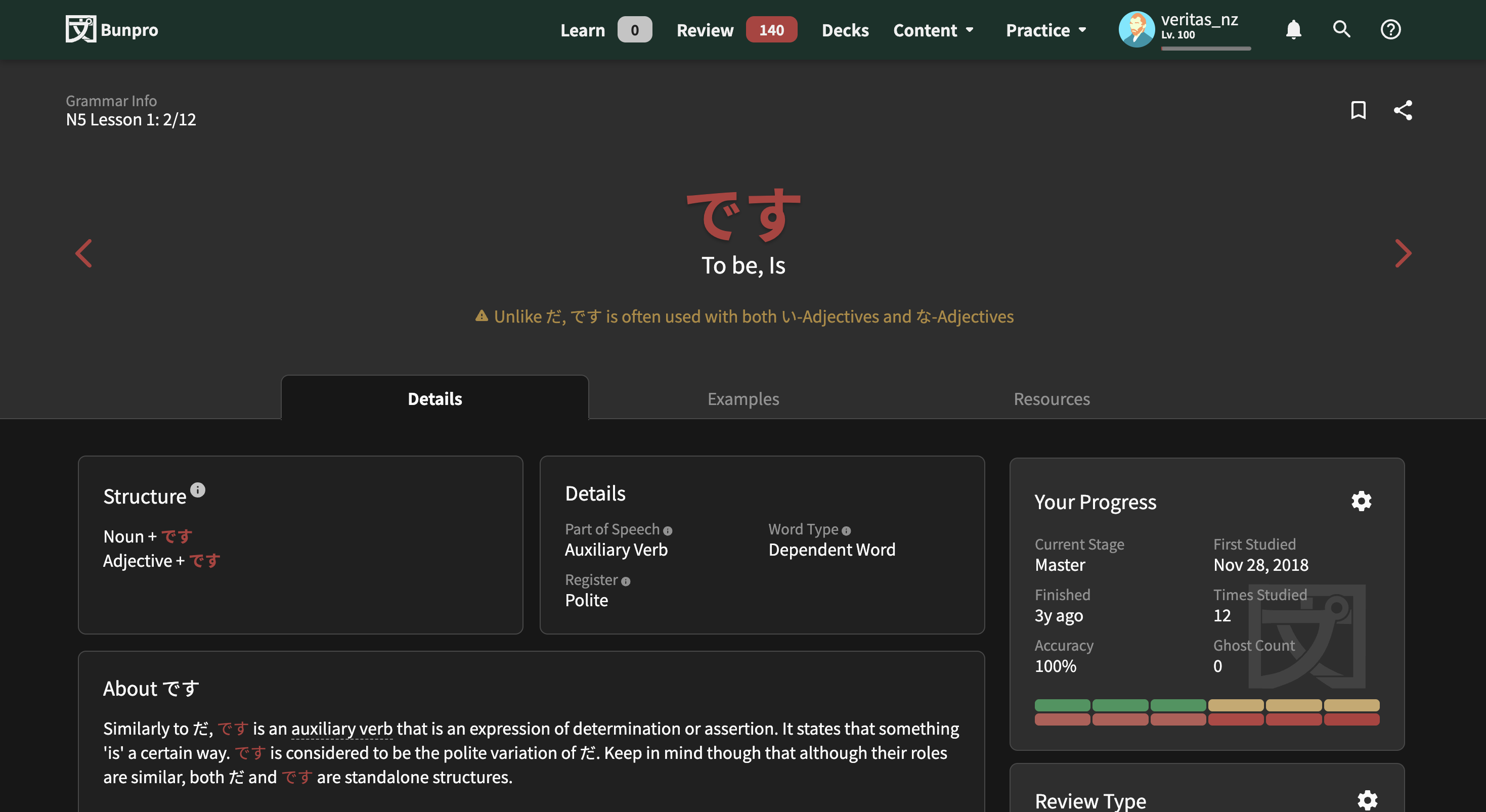The height and width of the screenshot is (812, 1486).
Task: Click the search magnifier icon
Action: 1341,29
